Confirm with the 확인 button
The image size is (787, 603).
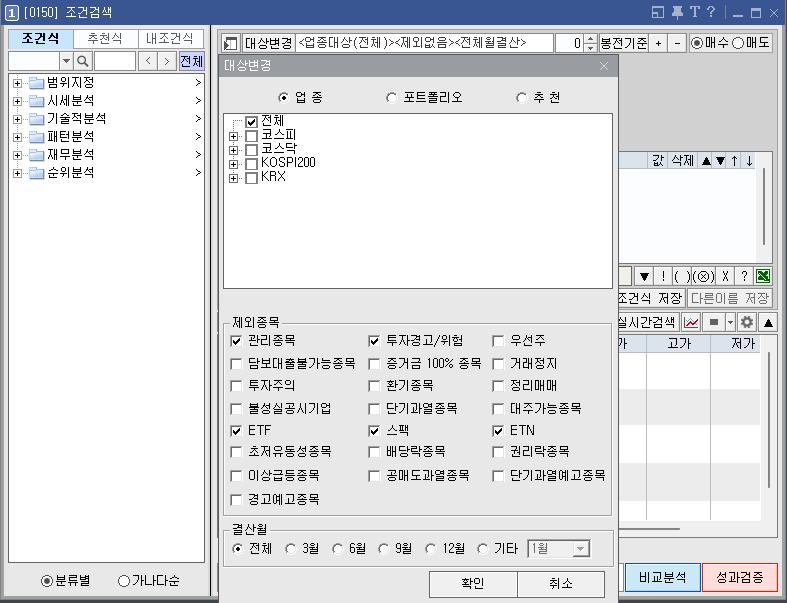pyautogui.click(x=473, y=583)
